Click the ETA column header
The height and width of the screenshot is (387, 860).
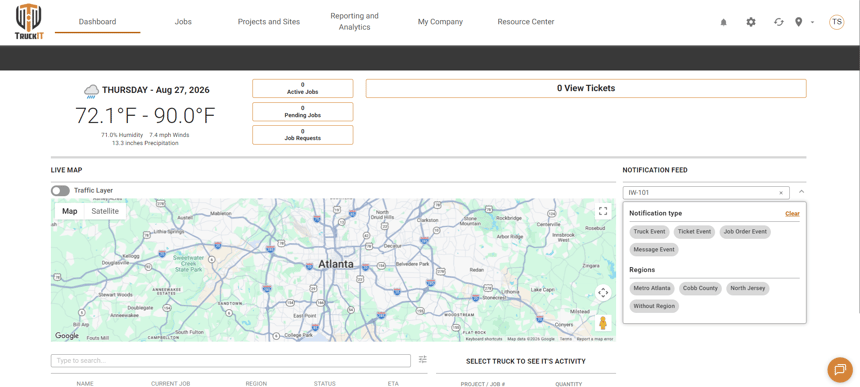pyautogui.click(x=393, y=384)
